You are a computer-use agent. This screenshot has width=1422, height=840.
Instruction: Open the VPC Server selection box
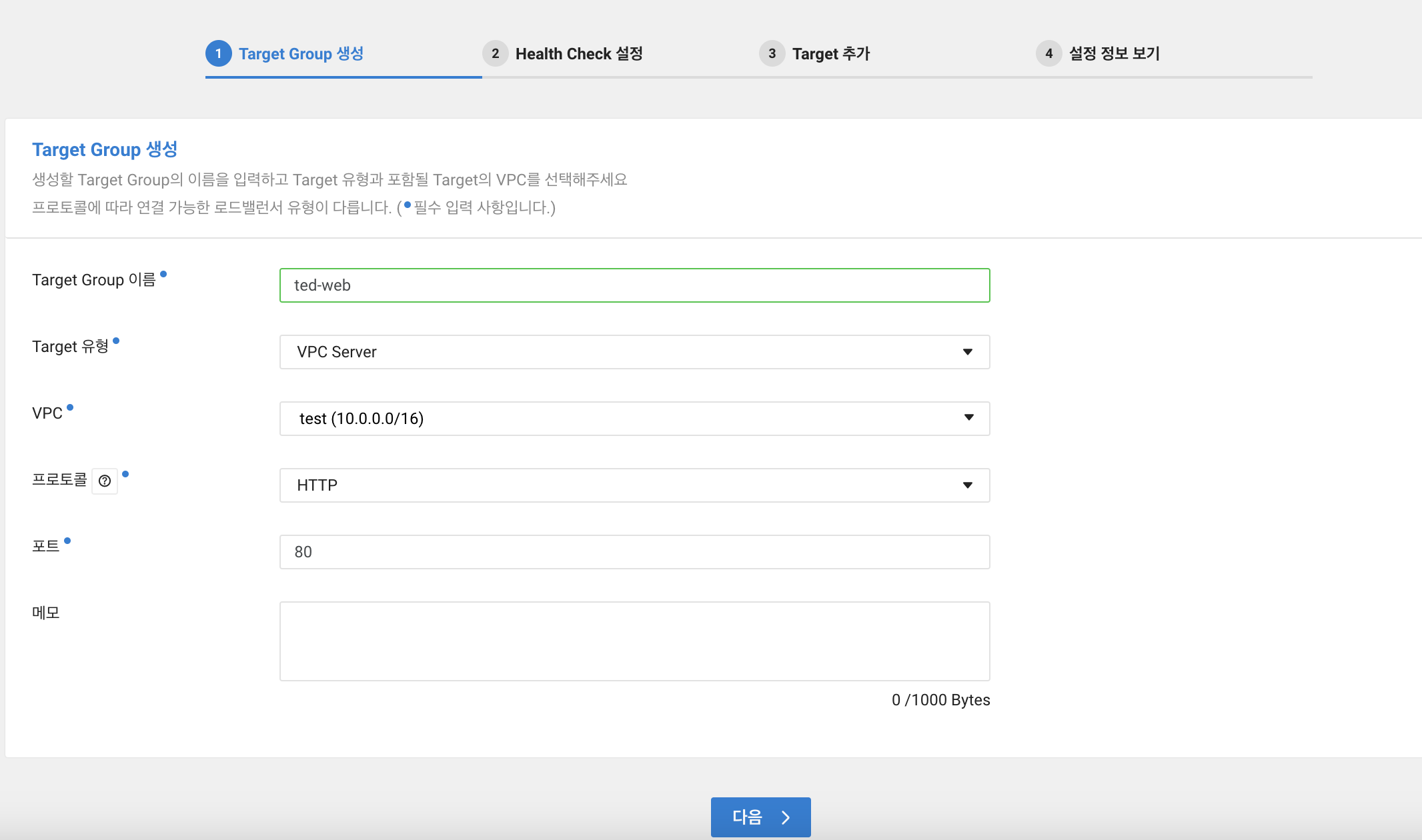click(600, 352)
